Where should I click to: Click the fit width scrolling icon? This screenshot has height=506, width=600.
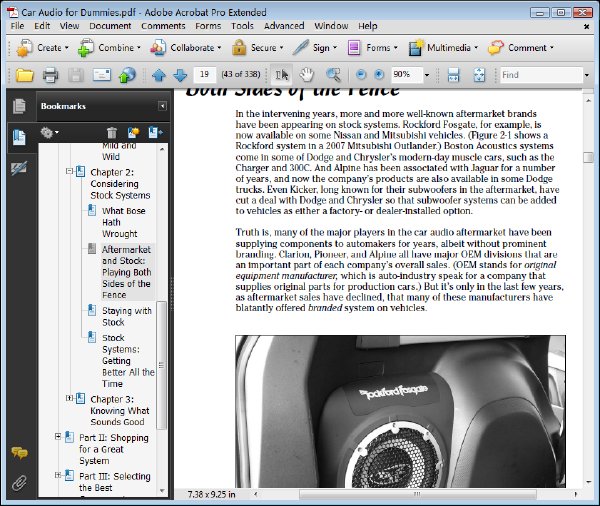[x=453, y=75]
